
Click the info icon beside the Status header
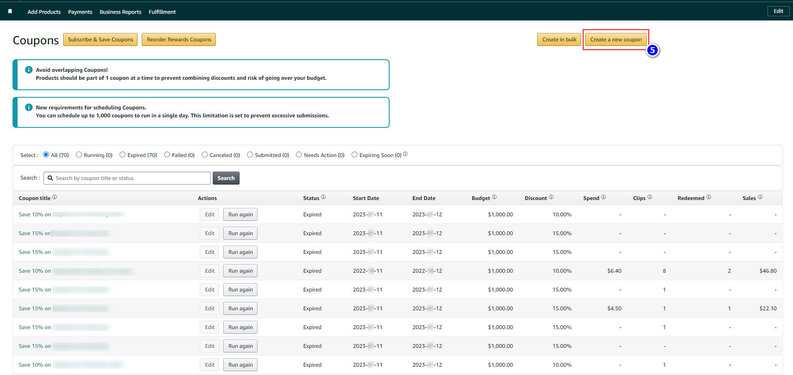click(x=323, y=197)
